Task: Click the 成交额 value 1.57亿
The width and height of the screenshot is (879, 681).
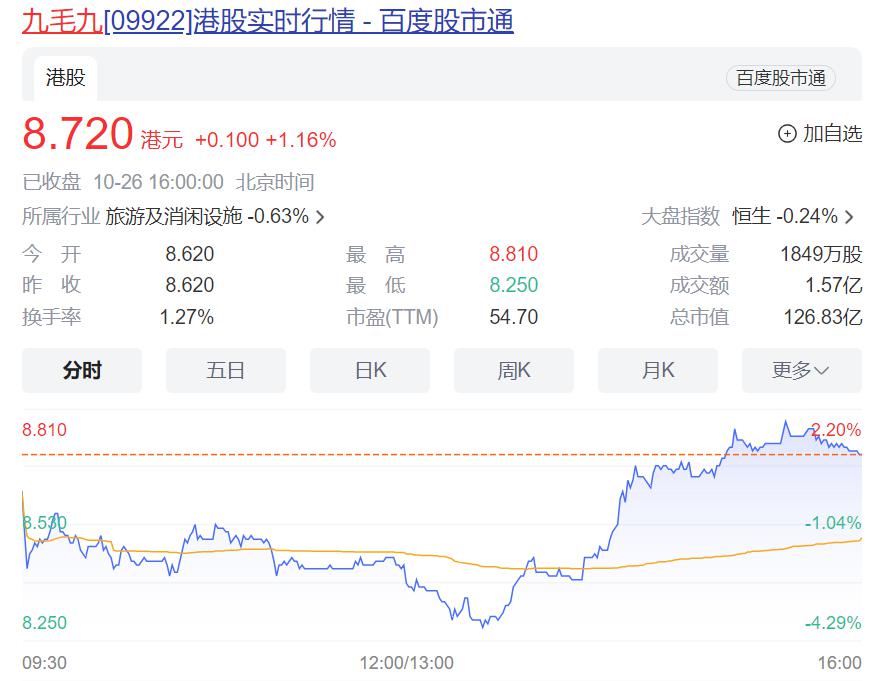Action: click(834, 285)
